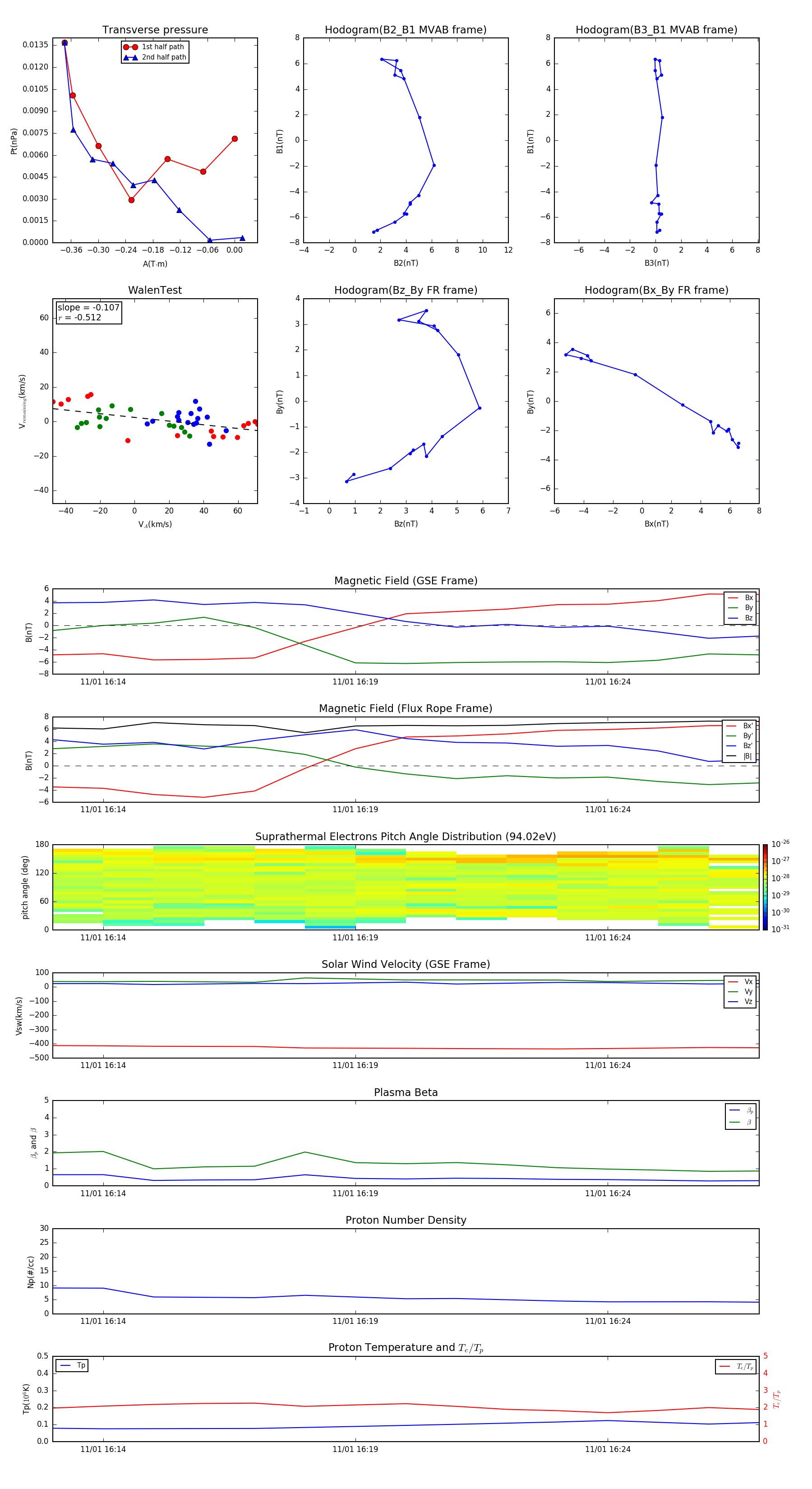
Task: Click the 'Hodogram(Bz_By FR frame)' title
Action: pyautogui.click(x=406, y=290)
